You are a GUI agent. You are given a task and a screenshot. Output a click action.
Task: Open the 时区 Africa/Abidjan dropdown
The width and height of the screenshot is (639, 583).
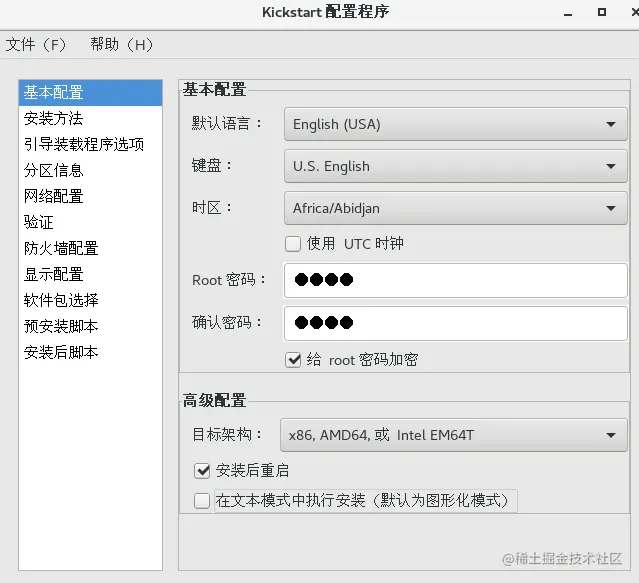(x=456, y=208)
